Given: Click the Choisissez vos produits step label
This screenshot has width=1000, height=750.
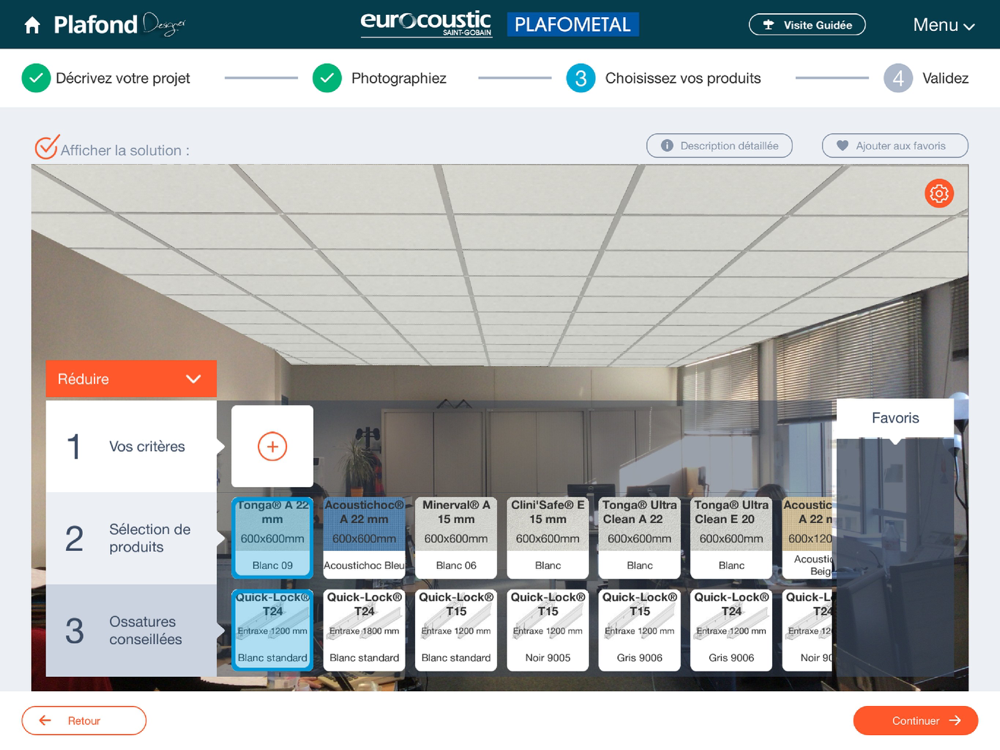Looking at the screenshot, I should [683, 78].
